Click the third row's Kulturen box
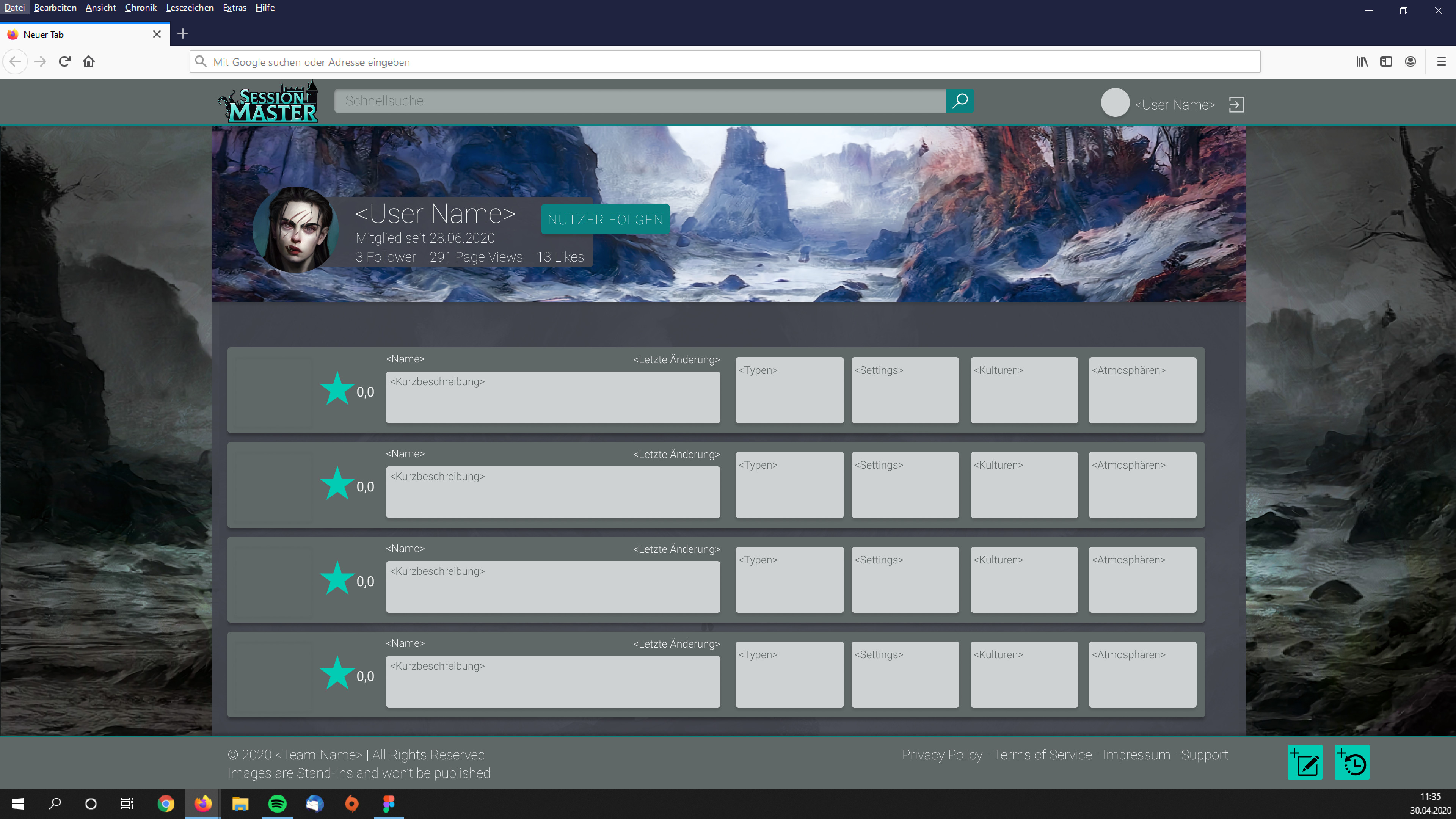The width and height of the screenshot is (1456, 819). (x=1024, y=579)
